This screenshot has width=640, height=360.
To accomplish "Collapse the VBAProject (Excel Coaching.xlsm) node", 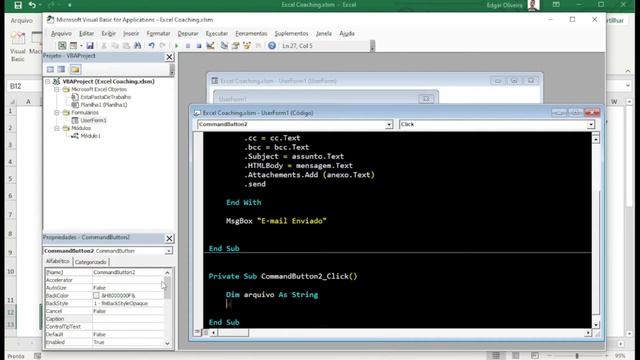I will [x=48, y=82].
